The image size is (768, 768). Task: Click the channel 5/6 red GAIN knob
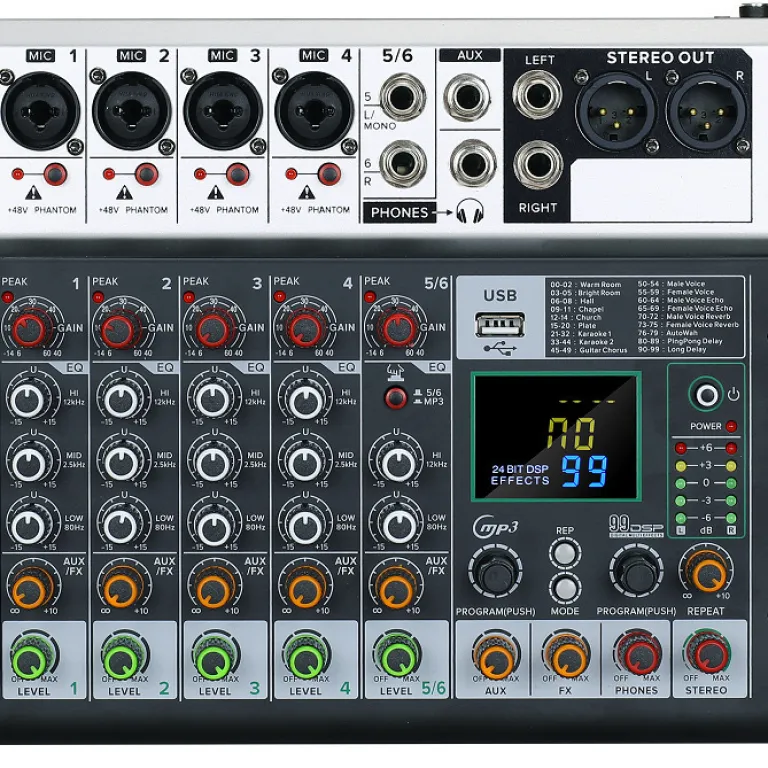click(x=398, y=329)
